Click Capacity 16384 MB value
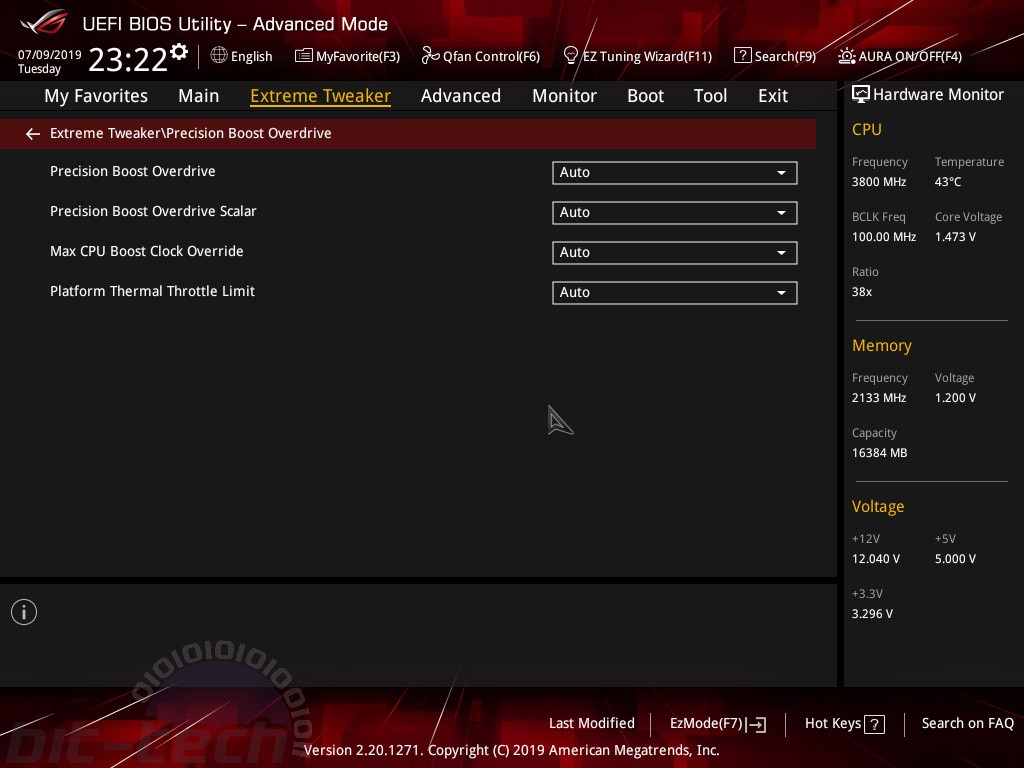 [x=880, y=453]
